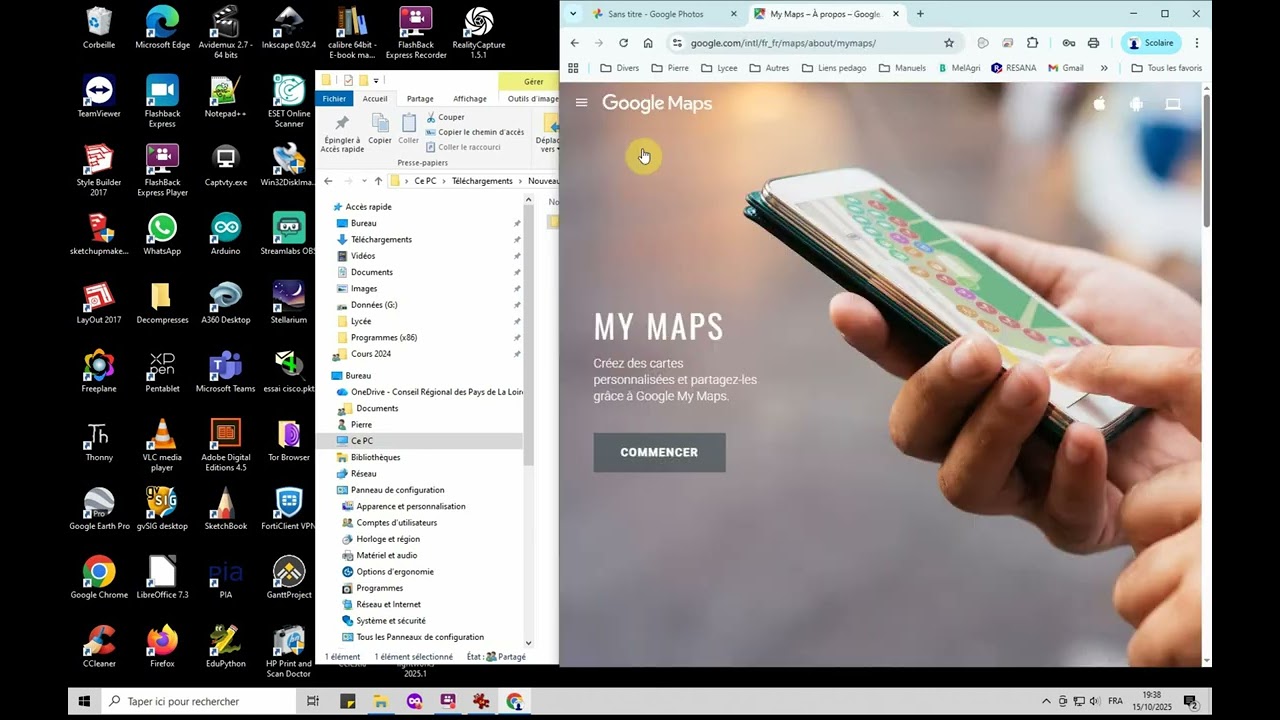Open the Windows Start menu
Screen dimensions: 1280x720
(x=84, y=701)
